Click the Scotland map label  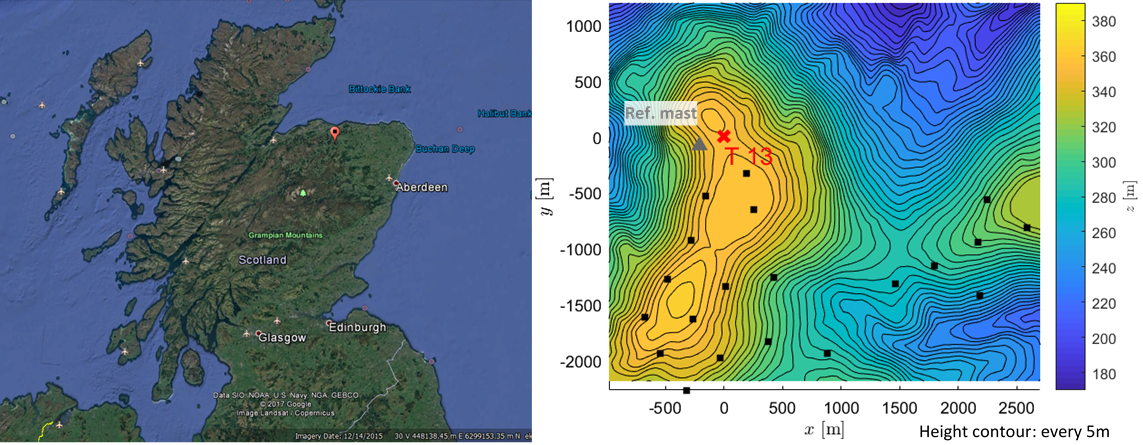pos(263,260)
